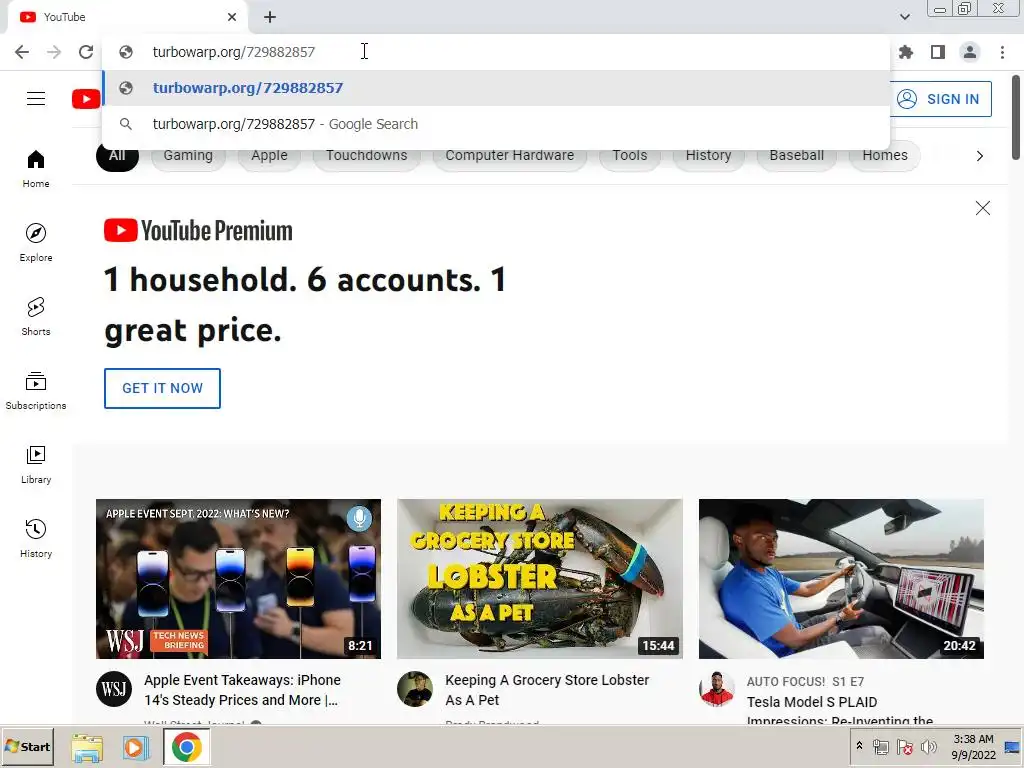Click the SIGN IN button

(x=940, y=99)
